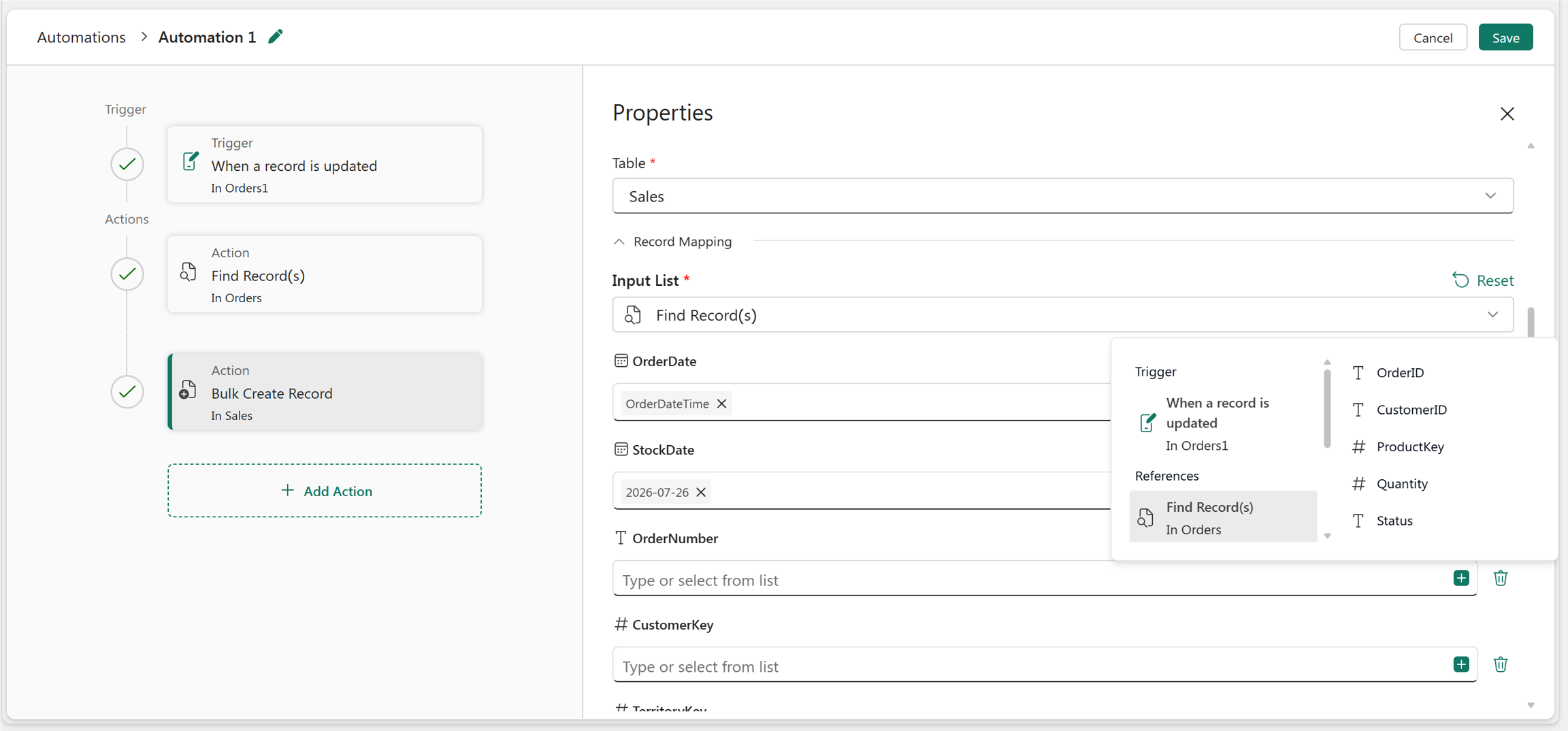Choose Quantity from the field list

point(1401,484)
